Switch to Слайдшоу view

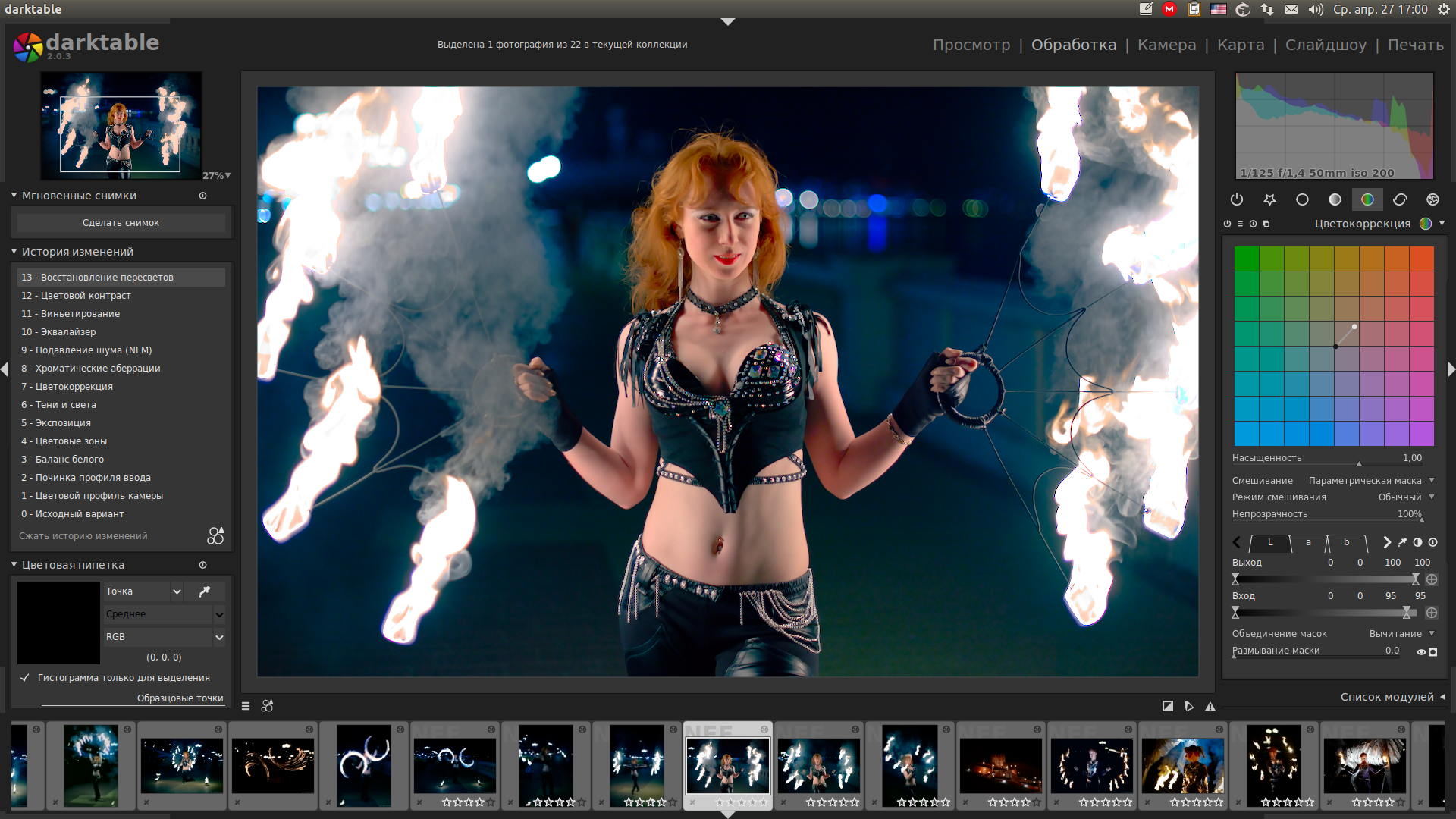point(1326,45)
